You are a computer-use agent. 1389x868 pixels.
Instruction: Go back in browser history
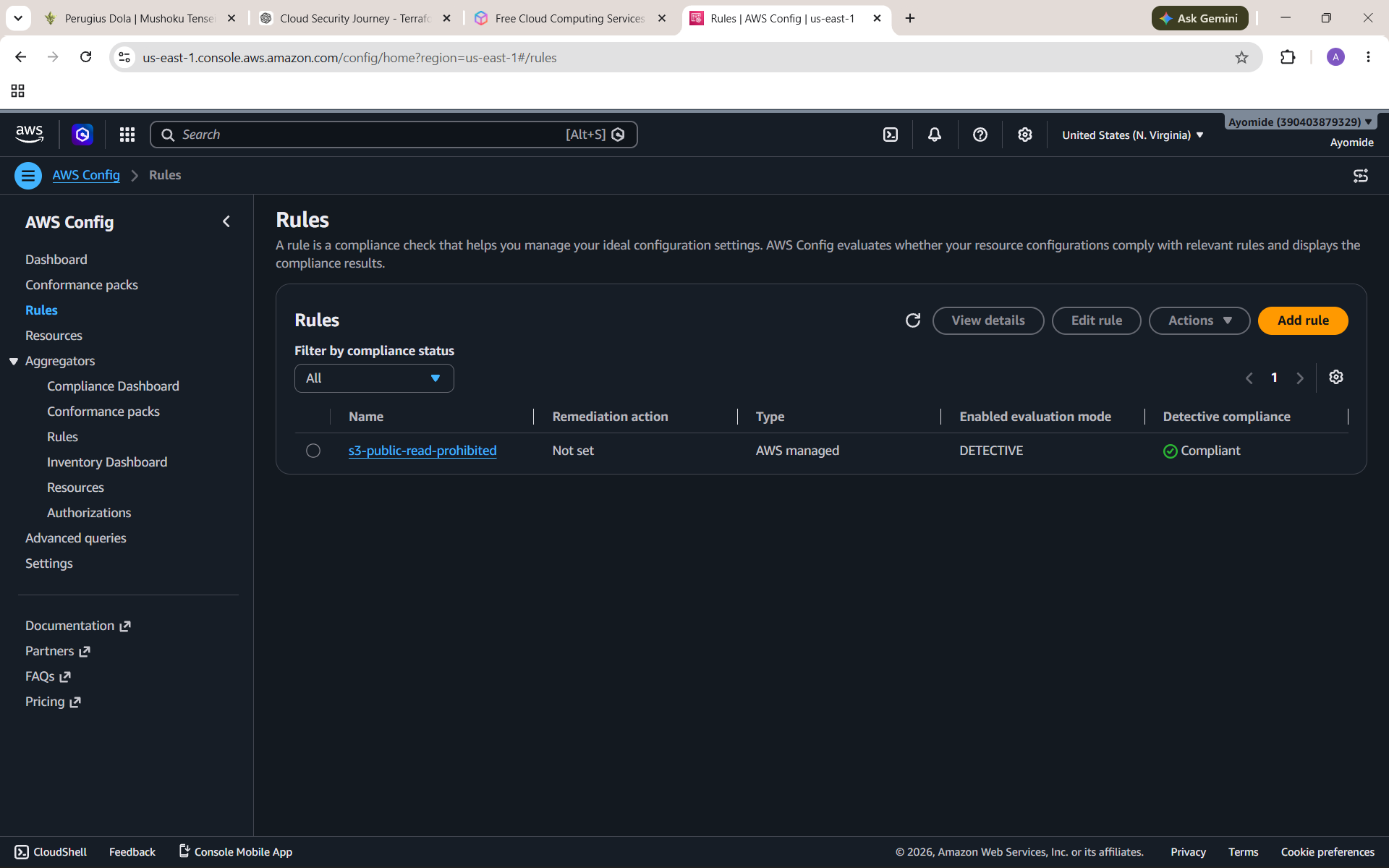pyautogui.click(x=20, y=57)
